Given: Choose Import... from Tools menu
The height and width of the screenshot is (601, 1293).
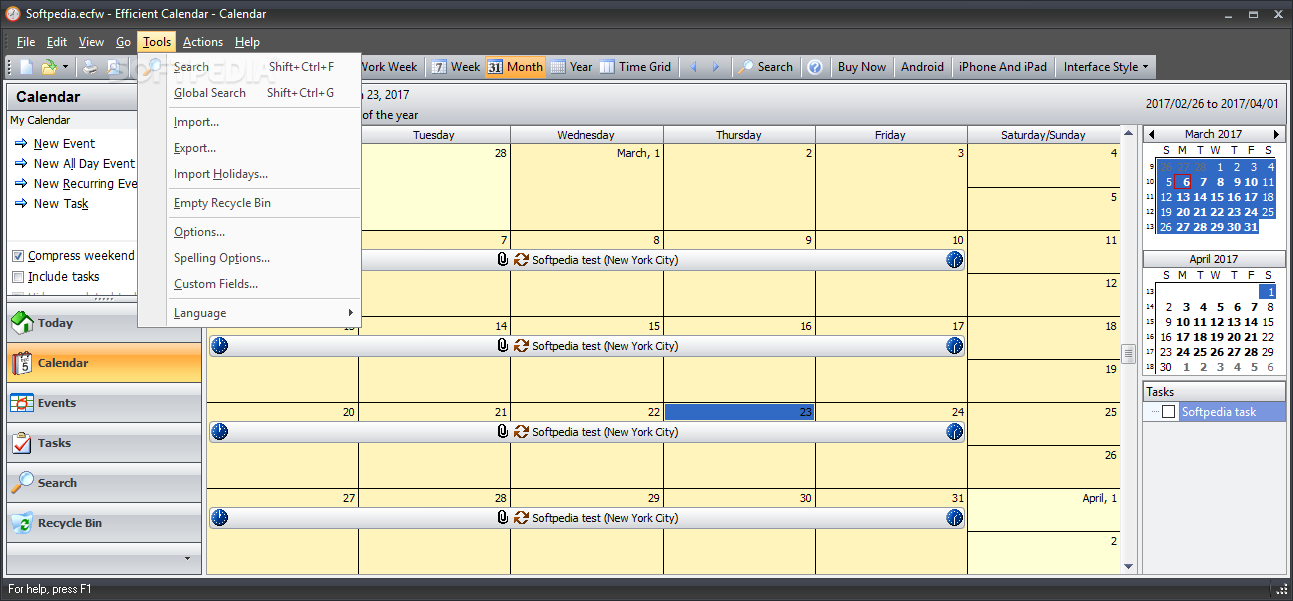Looking at the screenshot, I should pyautogui.click(x=249, y=122).
